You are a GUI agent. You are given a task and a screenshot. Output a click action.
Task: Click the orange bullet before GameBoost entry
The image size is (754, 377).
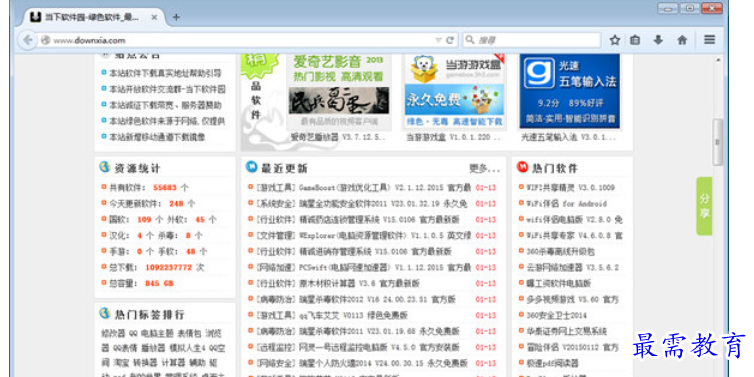point(250,187)
